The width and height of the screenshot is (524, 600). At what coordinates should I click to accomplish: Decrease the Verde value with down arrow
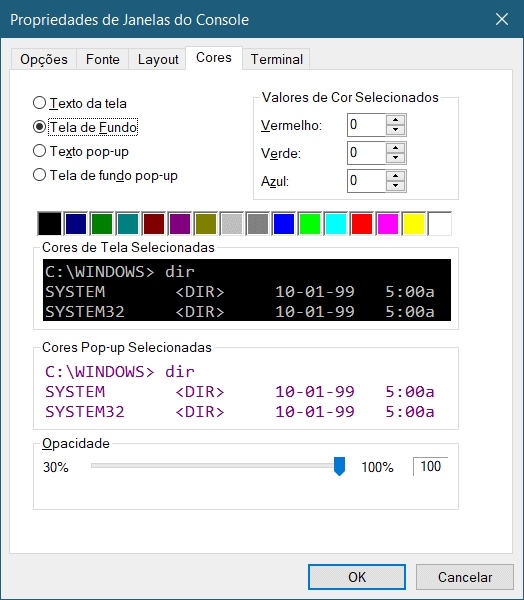pos(395,158)
